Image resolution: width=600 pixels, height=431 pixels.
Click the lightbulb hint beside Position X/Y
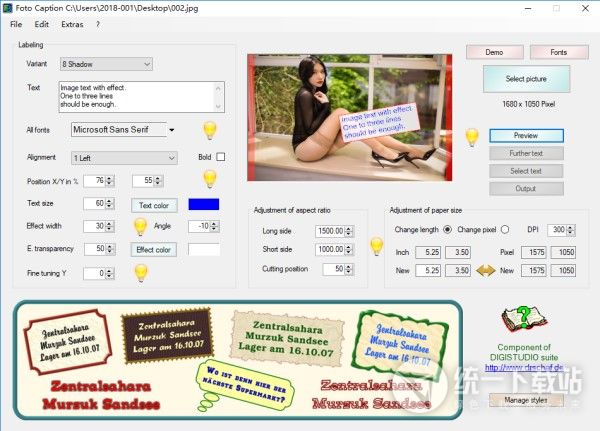coord(210,179)
